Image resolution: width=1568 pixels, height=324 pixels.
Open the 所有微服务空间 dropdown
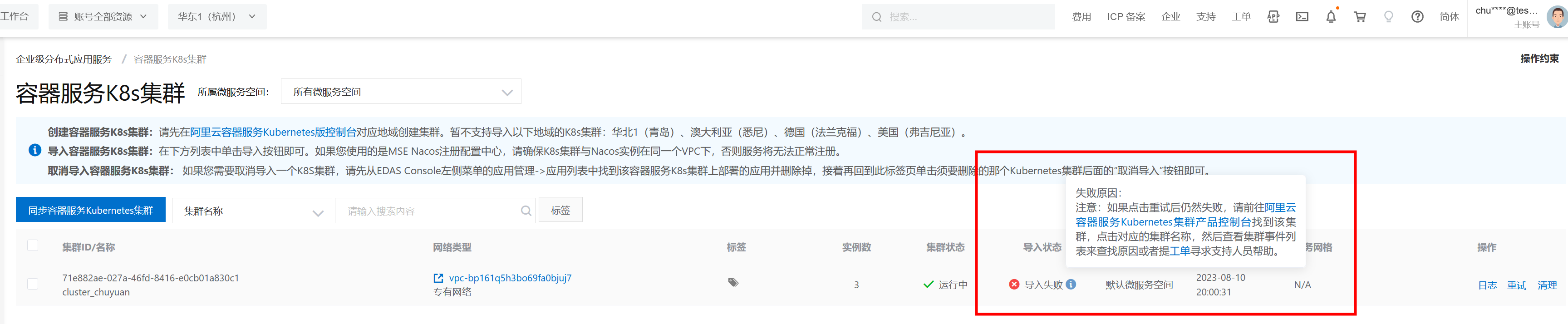(401, 92)
